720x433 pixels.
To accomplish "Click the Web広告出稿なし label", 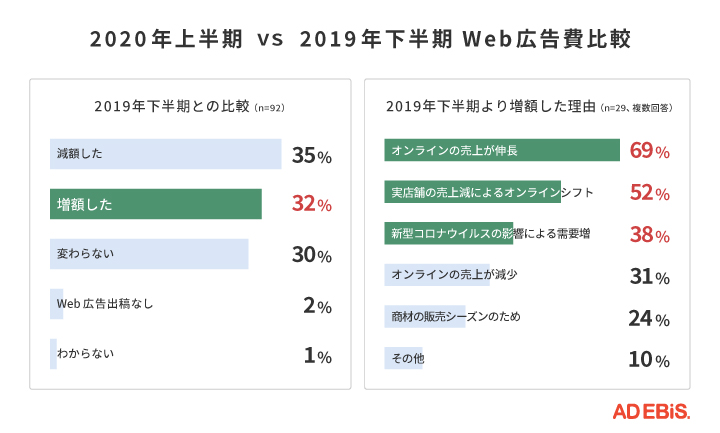I will [105, 304].
